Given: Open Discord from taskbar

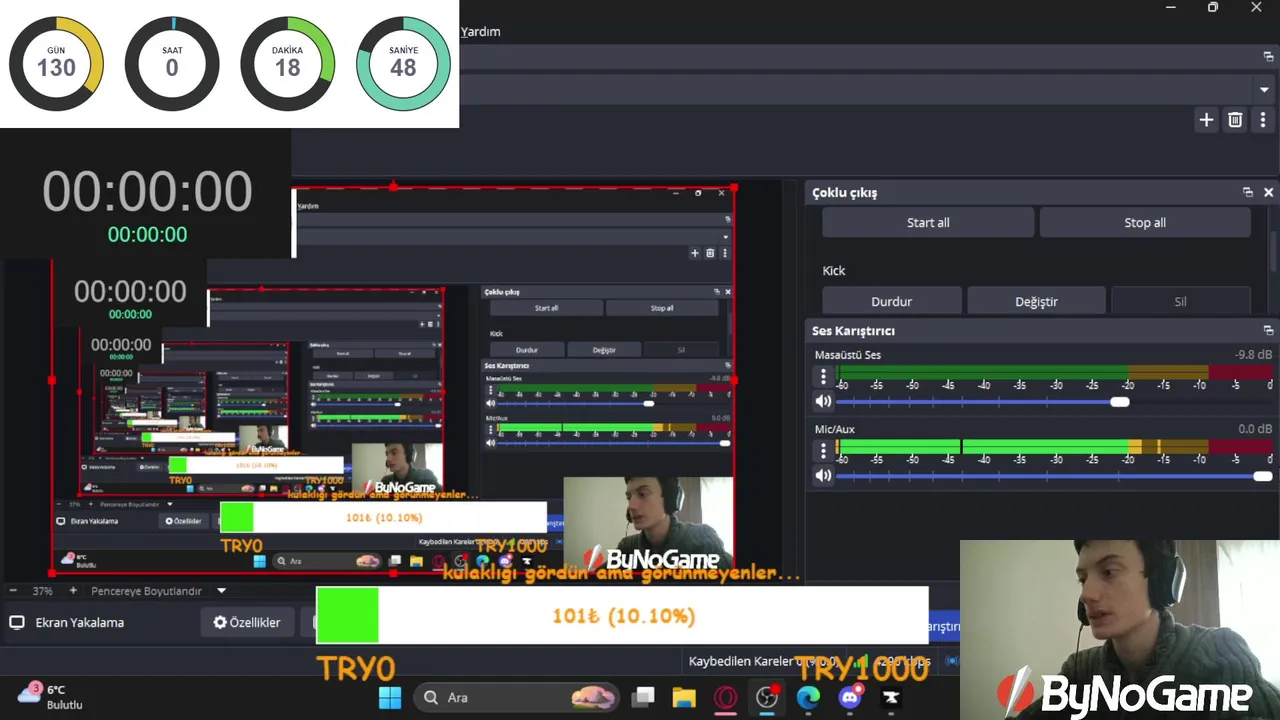Looking at the screenshot, I should pyautogui.click(x=851, y=696).
